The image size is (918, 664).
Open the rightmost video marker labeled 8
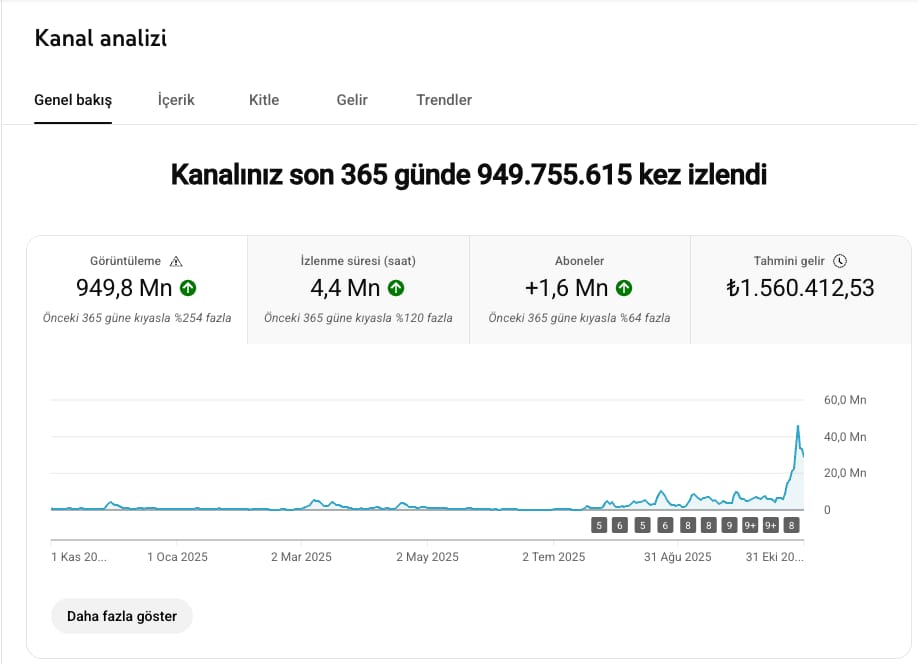[792, 525]
